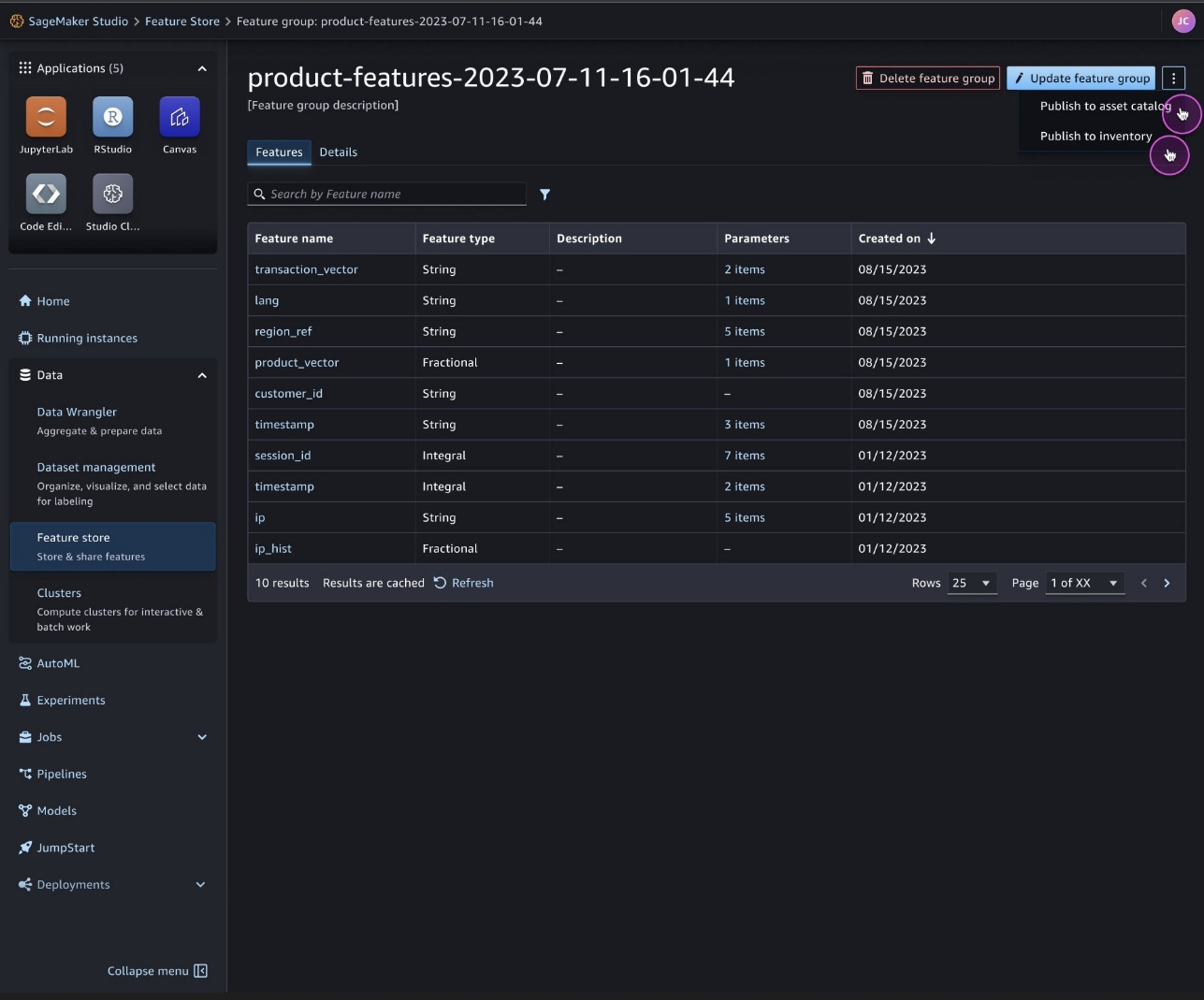This screenshot has width=1204, height=1000.
Task: Select Publish to inventory menu item
Action: point(1095,137)
